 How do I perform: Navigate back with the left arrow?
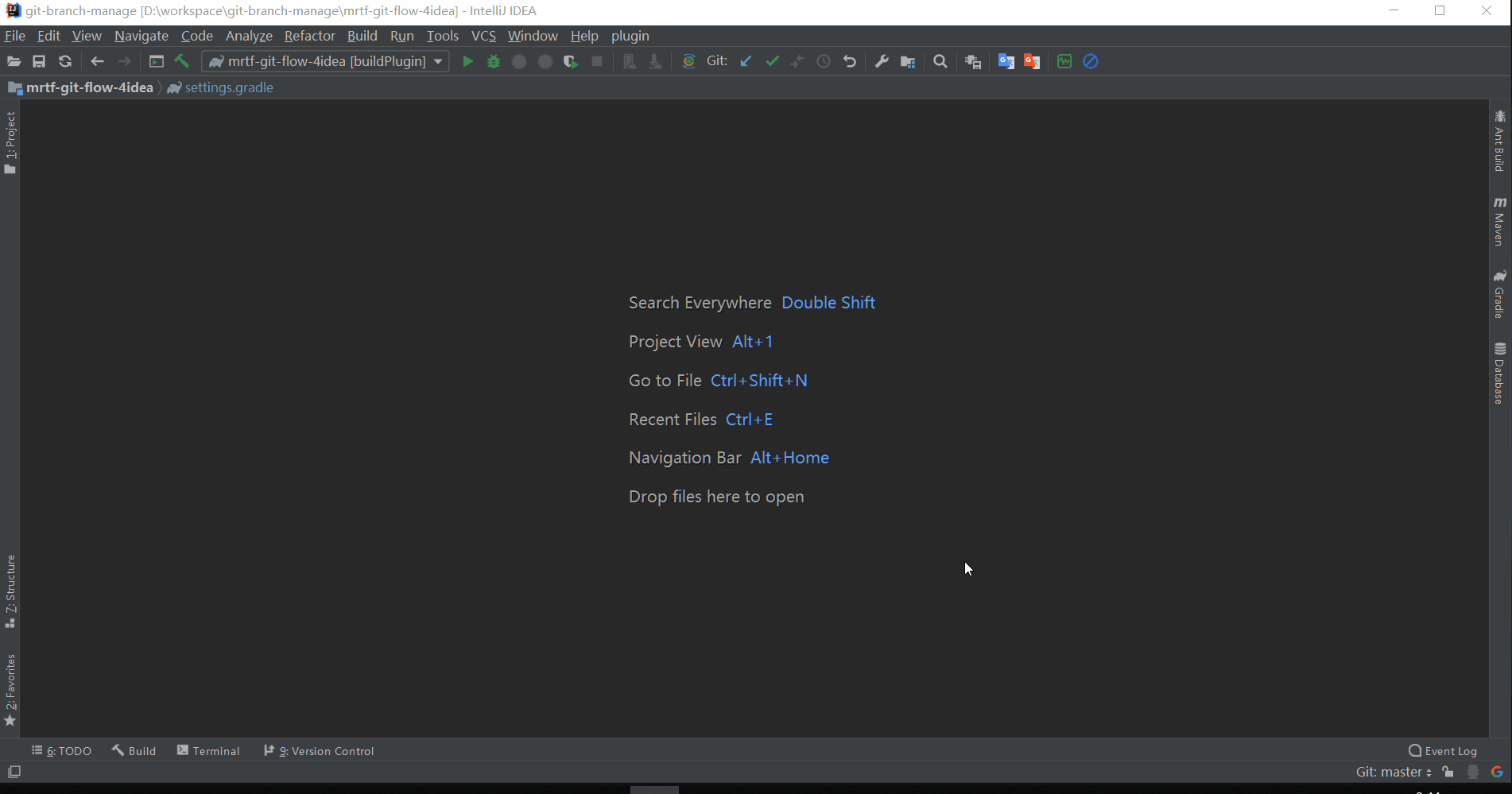pos(97,61)
